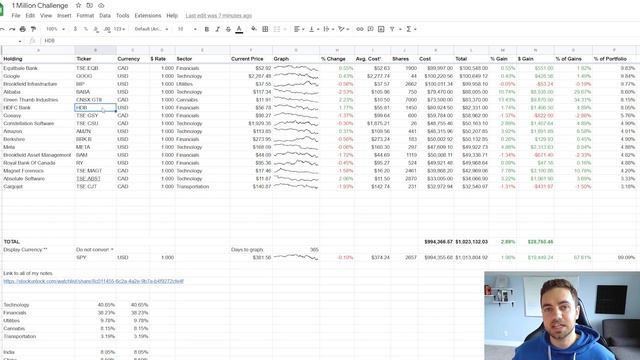
Task: Insert a comment
Action: 370,29
